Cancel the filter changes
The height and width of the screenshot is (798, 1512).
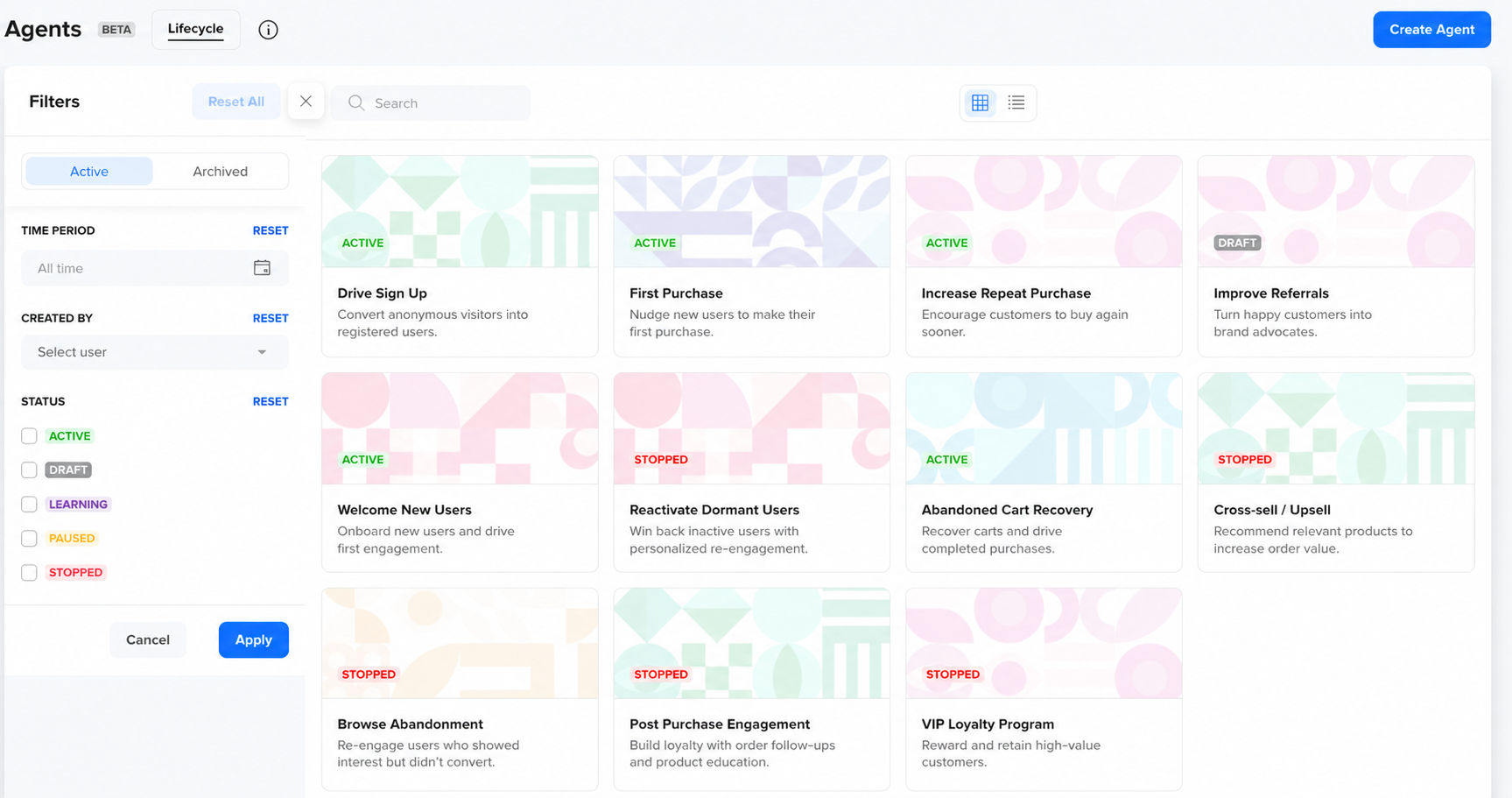[148, 639]
